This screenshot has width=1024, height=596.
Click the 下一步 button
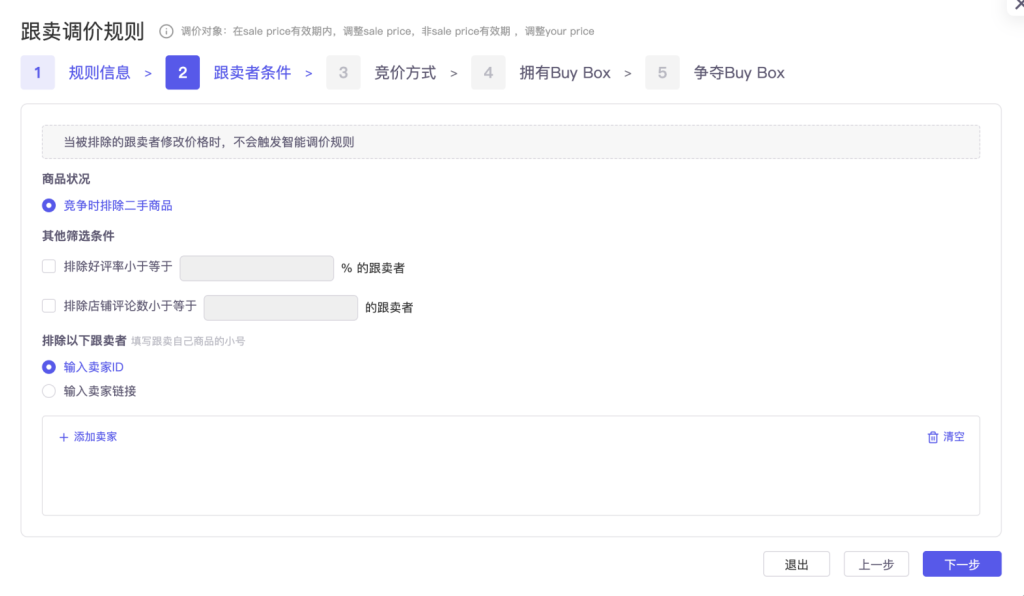coord(962,564)
